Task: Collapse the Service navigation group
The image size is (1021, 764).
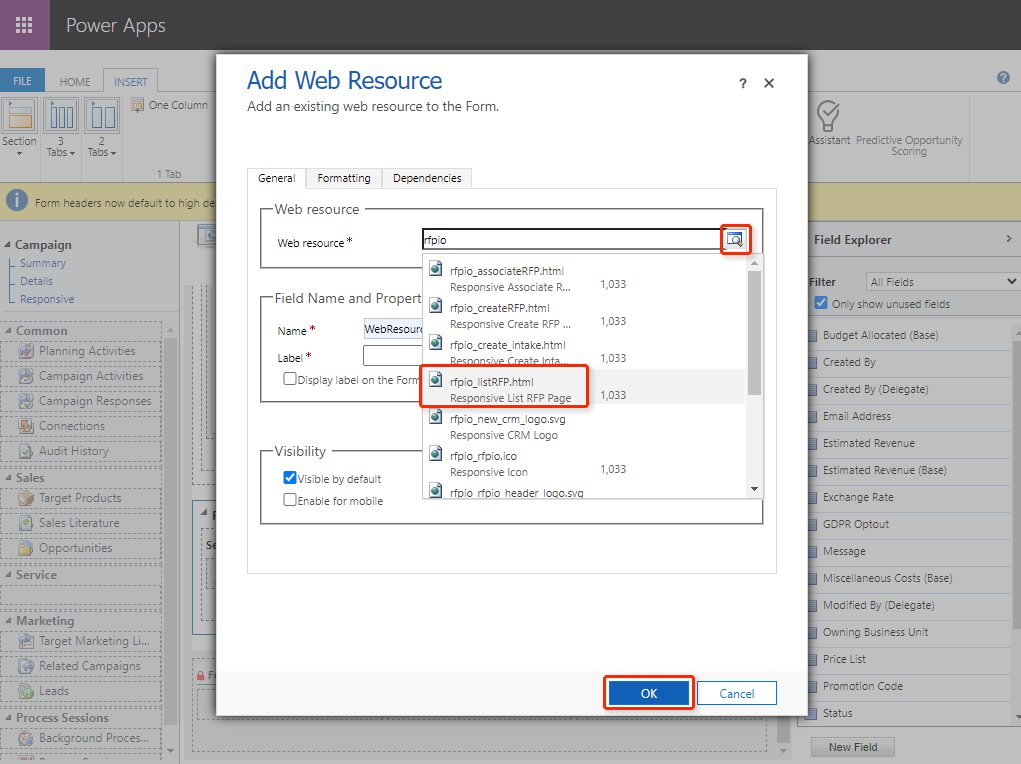Action: [8, 575]
